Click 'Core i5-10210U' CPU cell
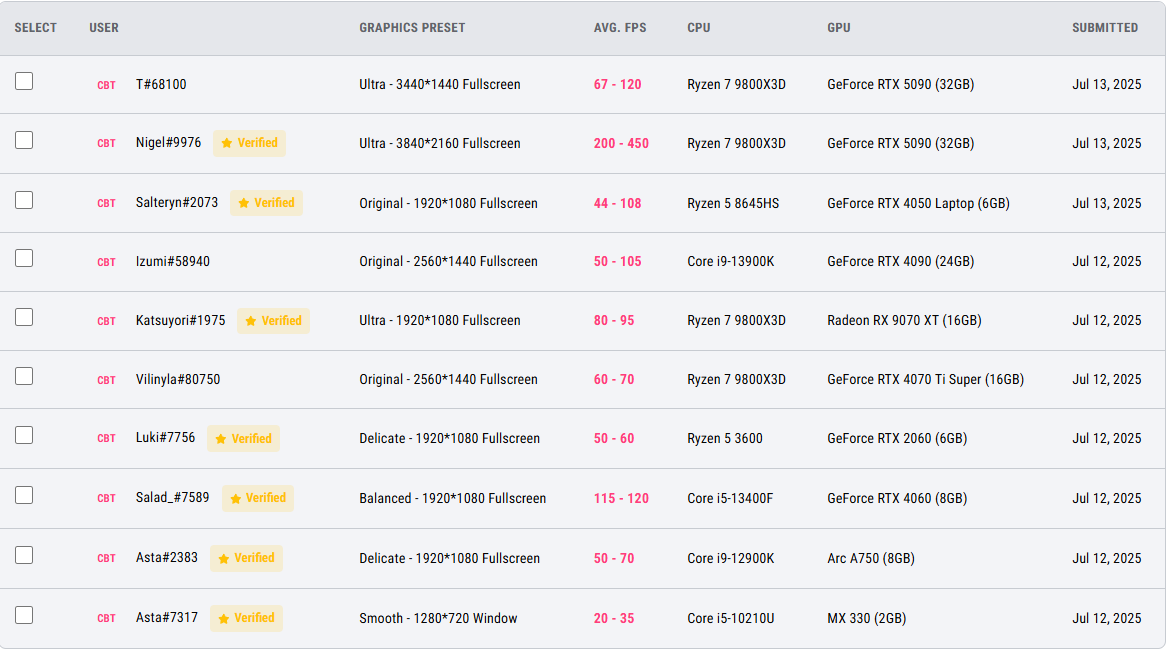The width and height of the screenshot is (1168, 651). (731, 618)
